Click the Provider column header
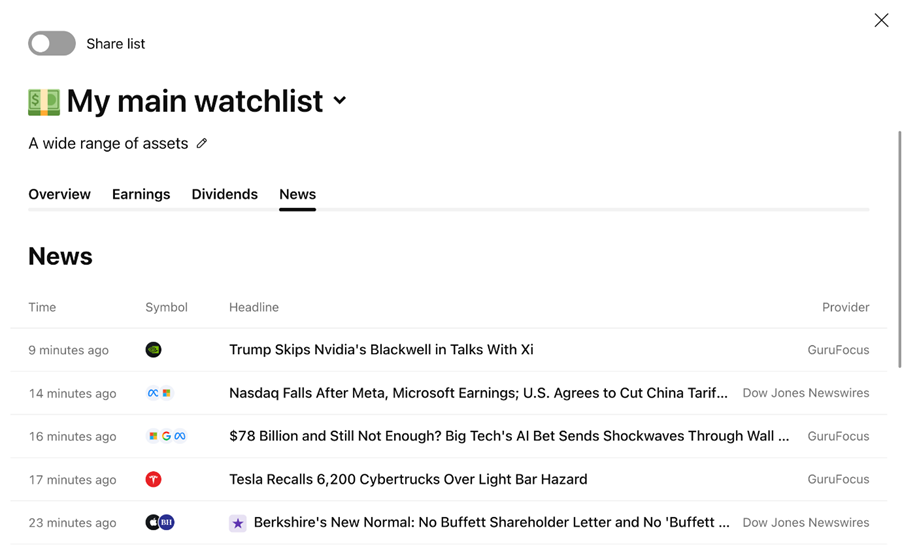Image resolution: width=902 pixels, height=551 pixels. pyautogui.click(x=846, y=307)
